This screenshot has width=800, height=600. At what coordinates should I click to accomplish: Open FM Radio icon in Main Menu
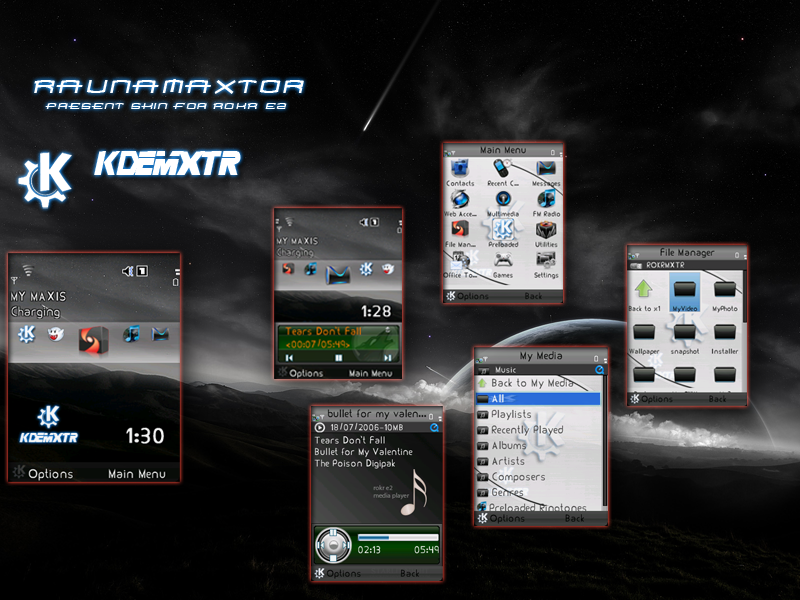[x=546, y=199]
